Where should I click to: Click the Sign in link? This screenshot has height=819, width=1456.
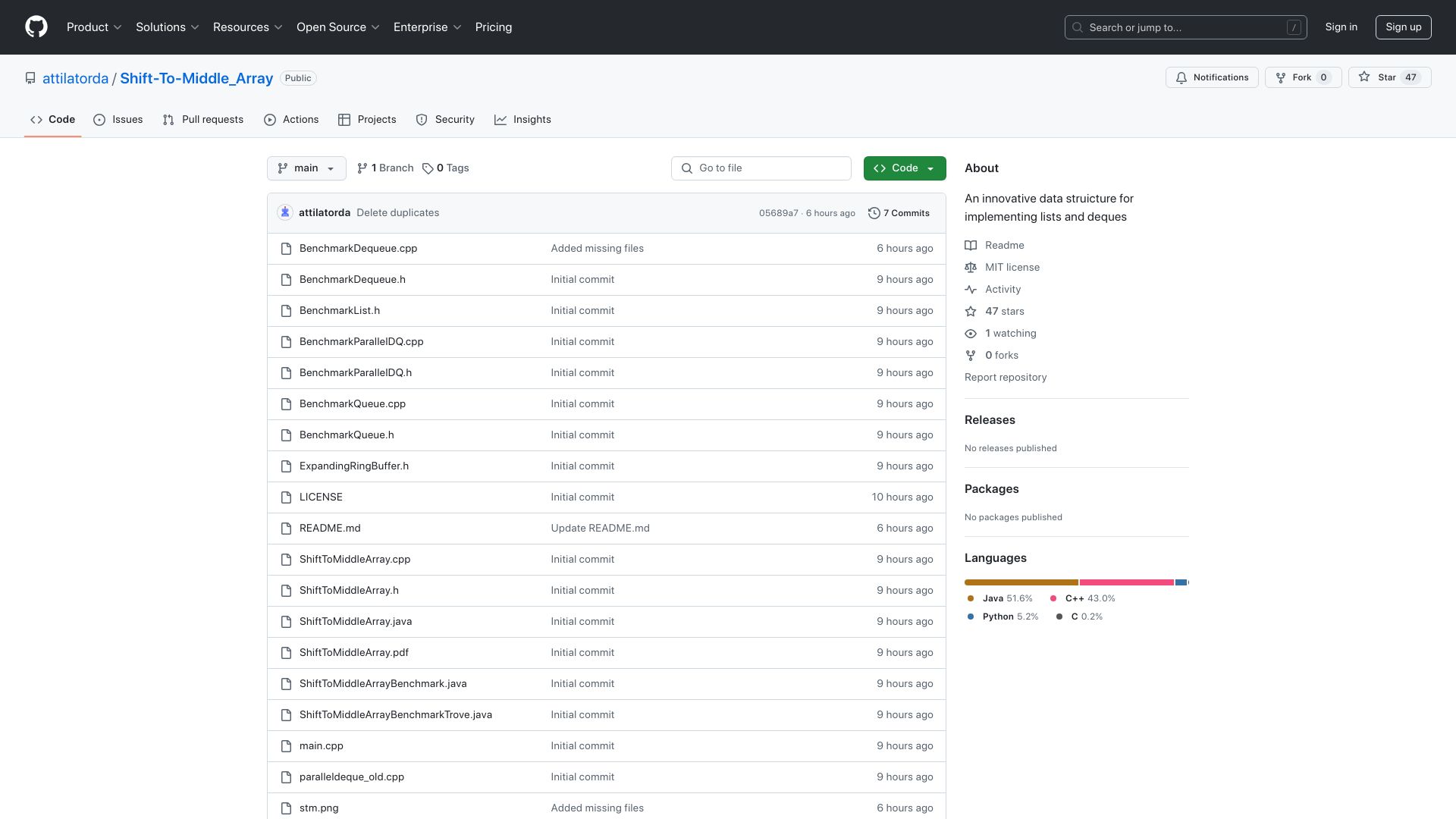[x=1341, y=27]
